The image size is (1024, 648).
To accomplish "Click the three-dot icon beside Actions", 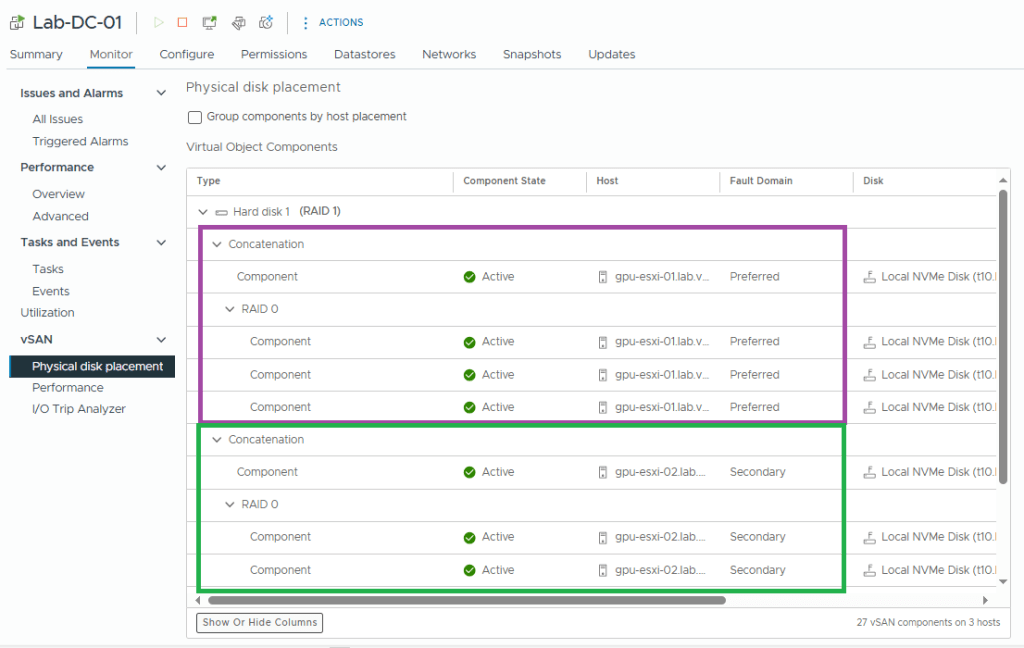I will tap(306, 22).
